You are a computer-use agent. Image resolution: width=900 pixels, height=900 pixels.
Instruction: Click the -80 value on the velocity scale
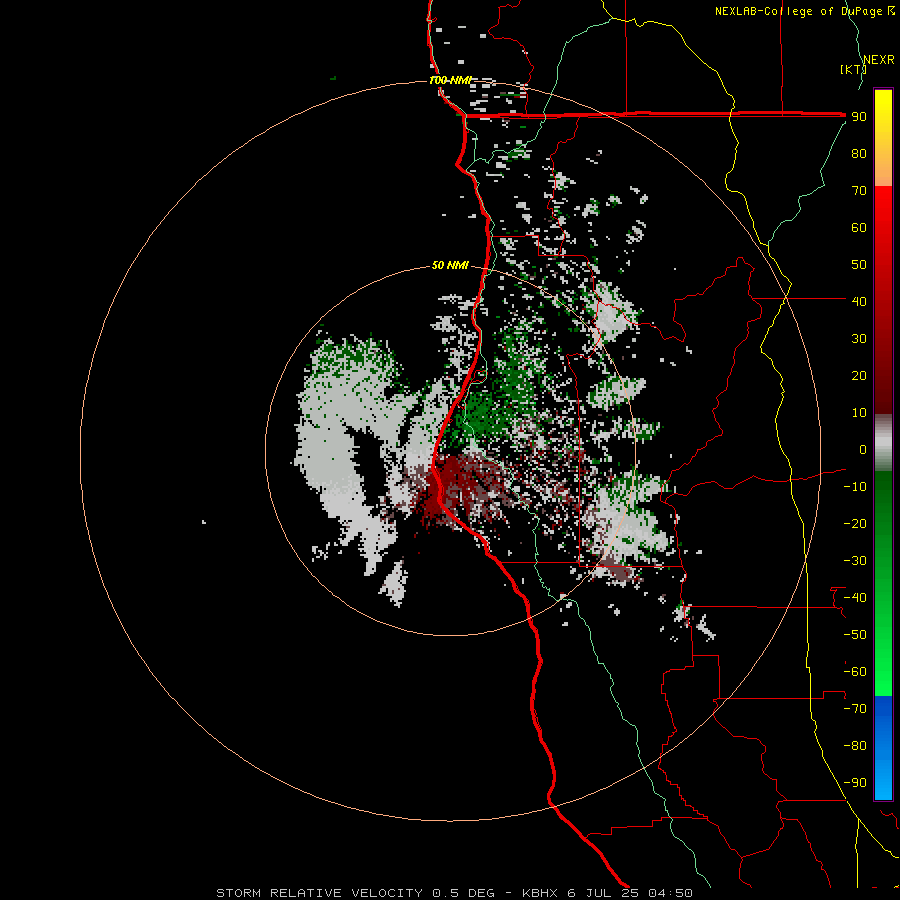855,746
